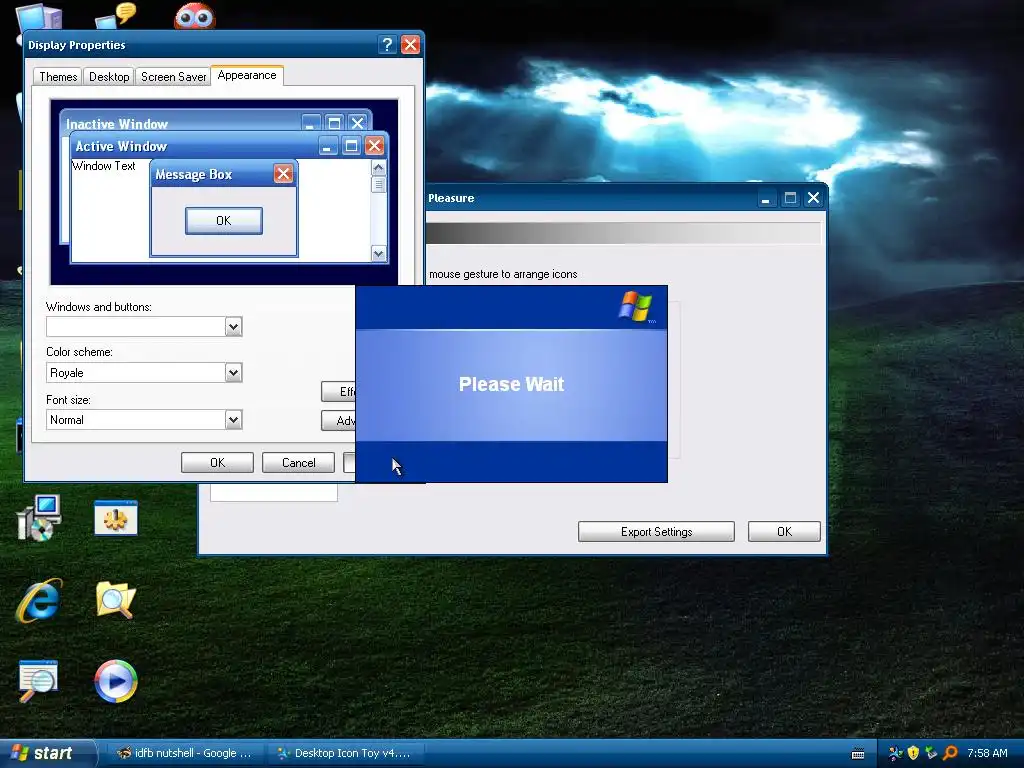
Task: Click the Desktop Icon Toy tray icon
Action: pyautogui.click(x=895, y=754)
